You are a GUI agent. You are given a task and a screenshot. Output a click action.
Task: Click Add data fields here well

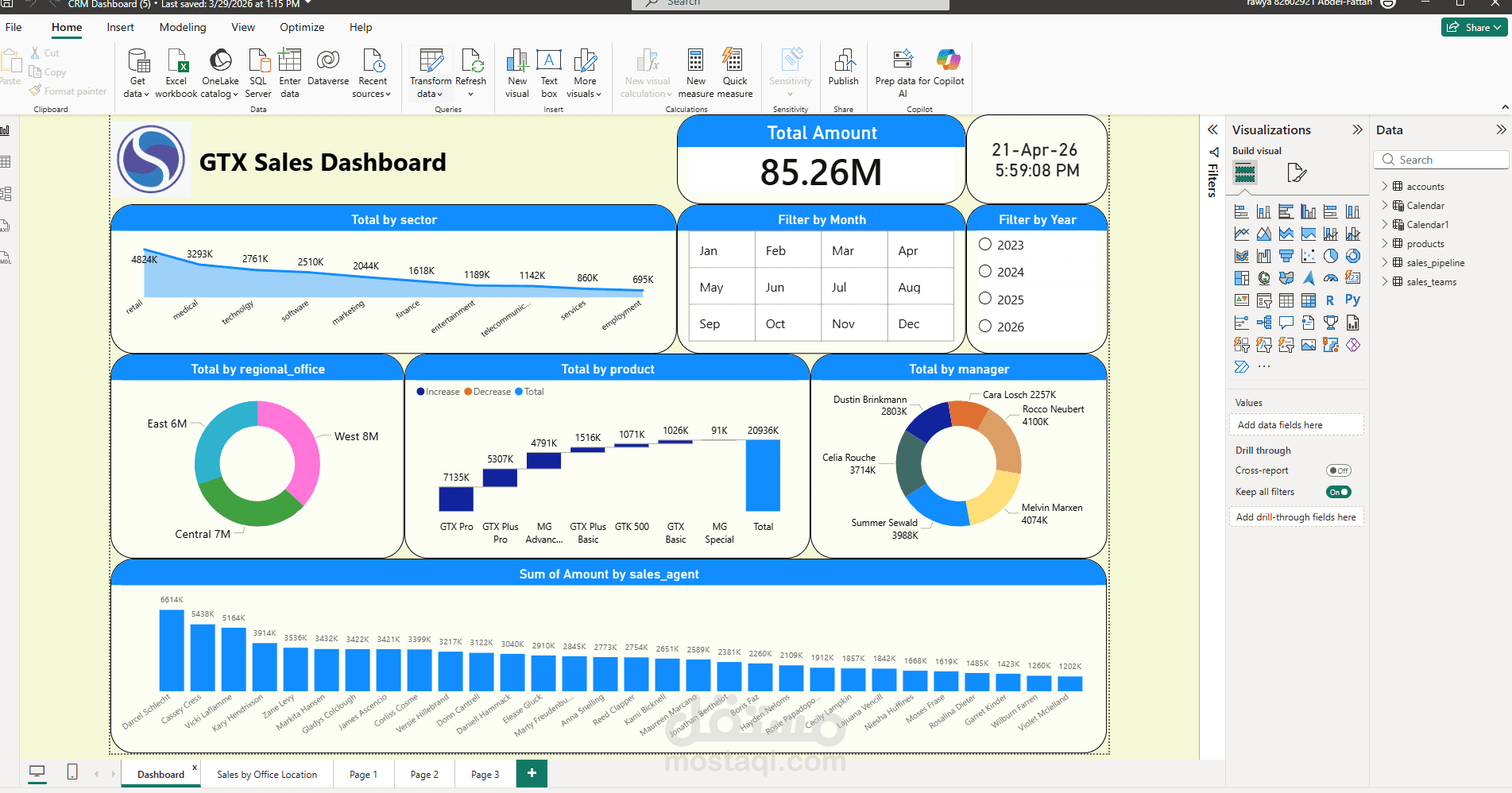pos(1297,425)
